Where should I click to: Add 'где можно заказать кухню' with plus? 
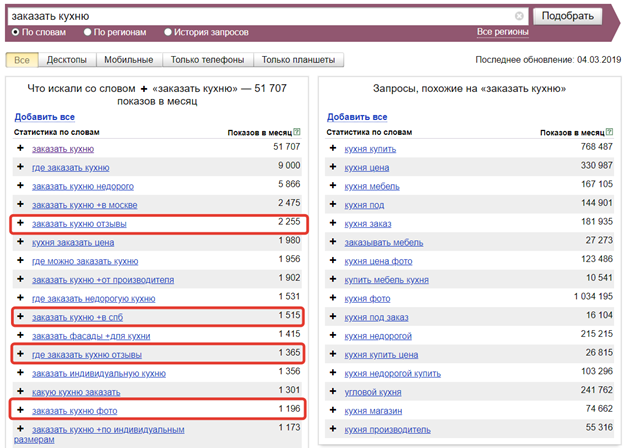tap(20, 260)
